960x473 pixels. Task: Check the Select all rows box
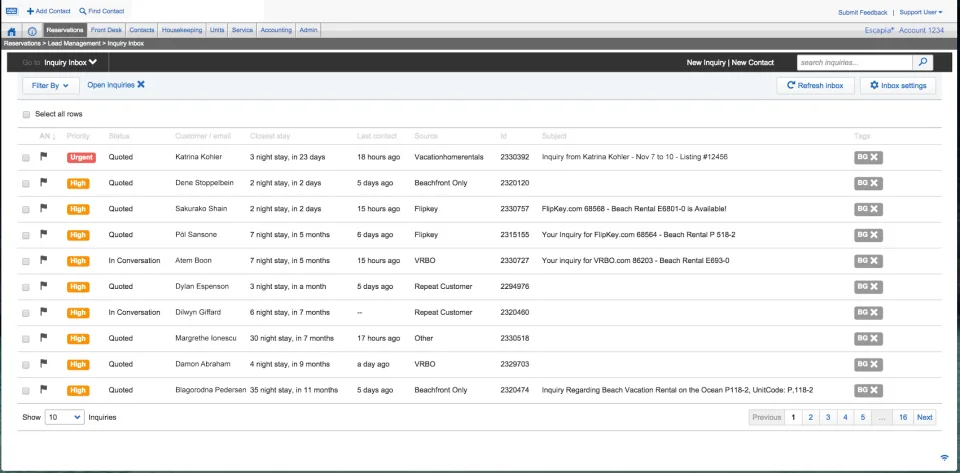click(x=26, y=114)
